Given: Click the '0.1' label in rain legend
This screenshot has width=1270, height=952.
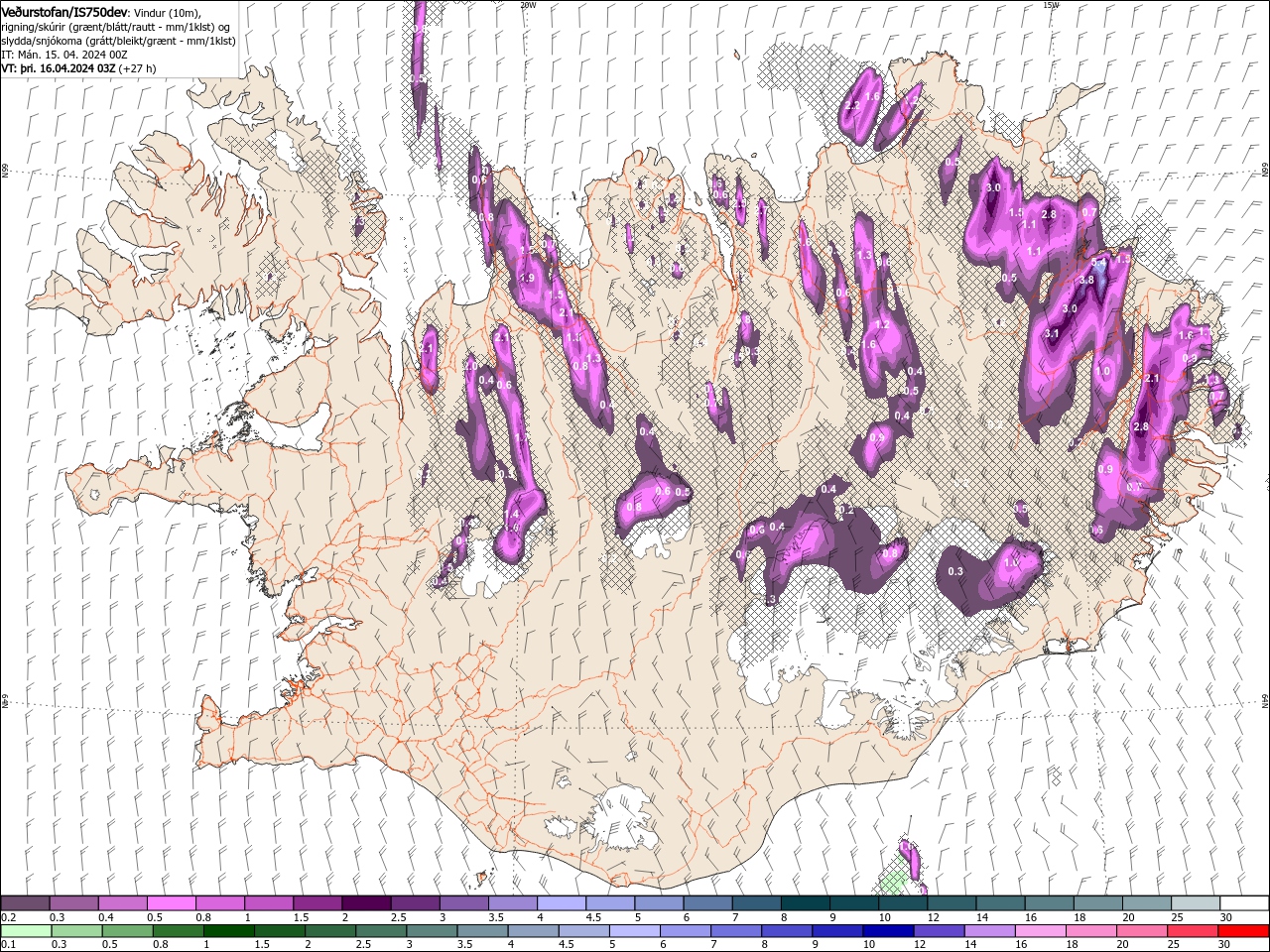Looking at the screenshot, I should tap(8, 945).
